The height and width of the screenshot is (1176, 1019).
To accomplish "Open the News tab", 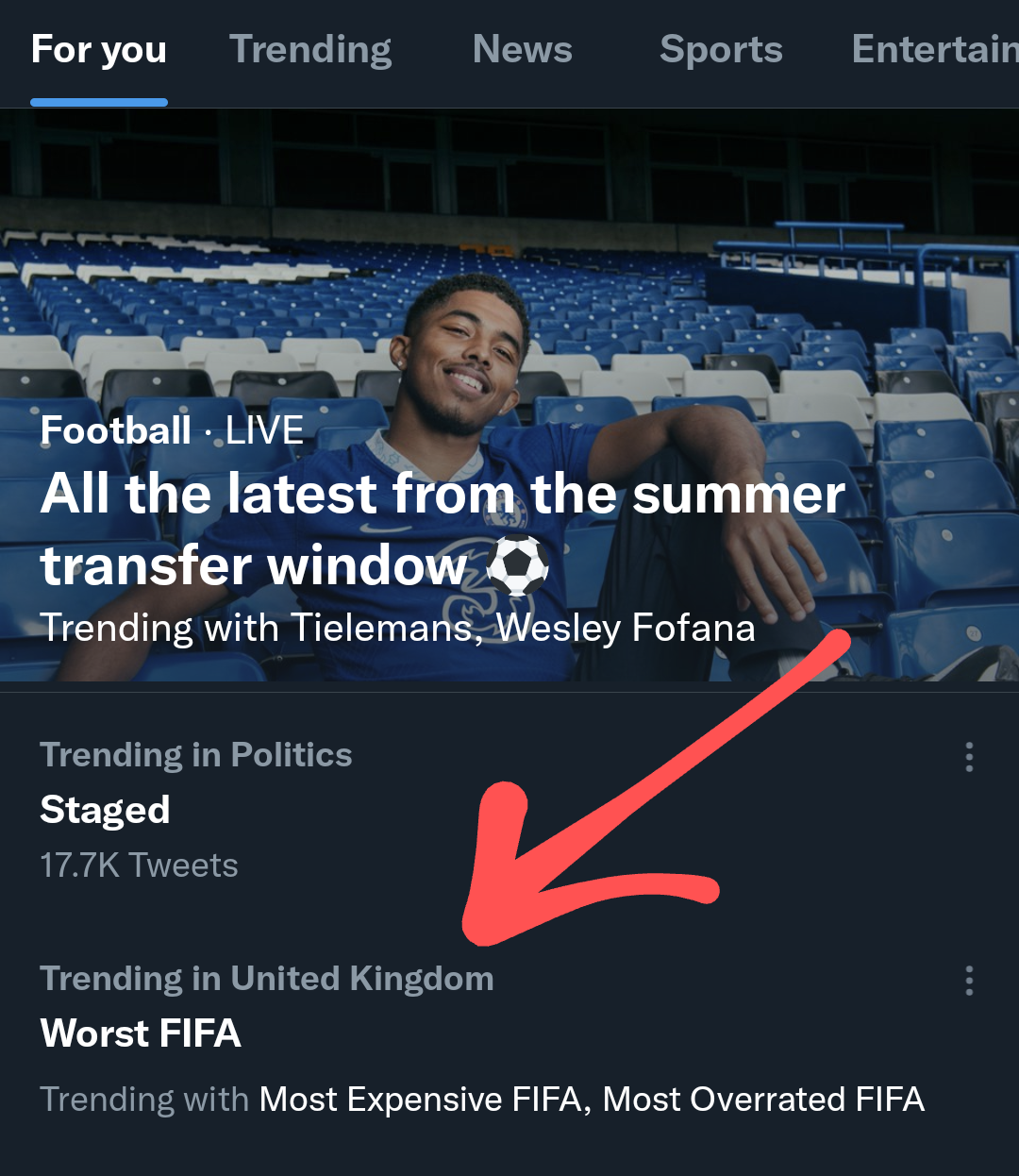I will [522, 50].
